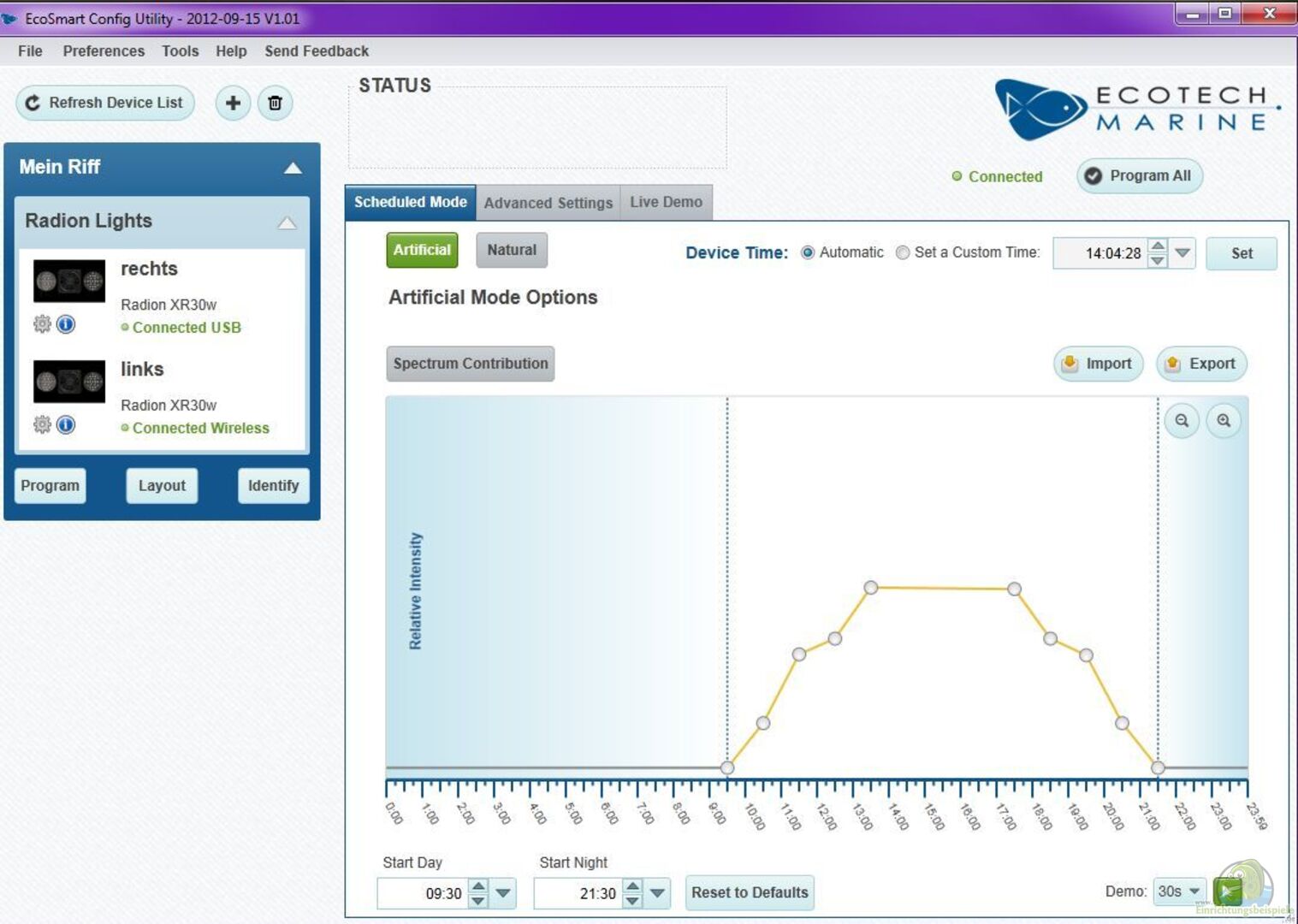Image resolution: width=1298 pixels, height=924 pixels.
Task: Click the zoom out magnifier on graph
Action: 1182,421
